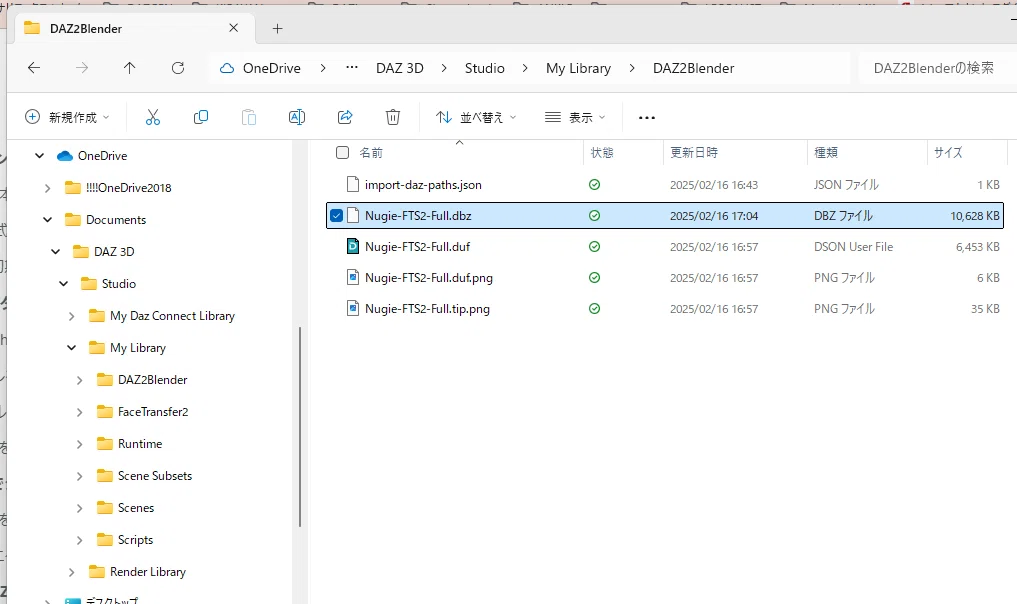Viewport: 1017px width, 604px height.
Task: Collapse the OneDrive tree node
Action: (40, 156)
